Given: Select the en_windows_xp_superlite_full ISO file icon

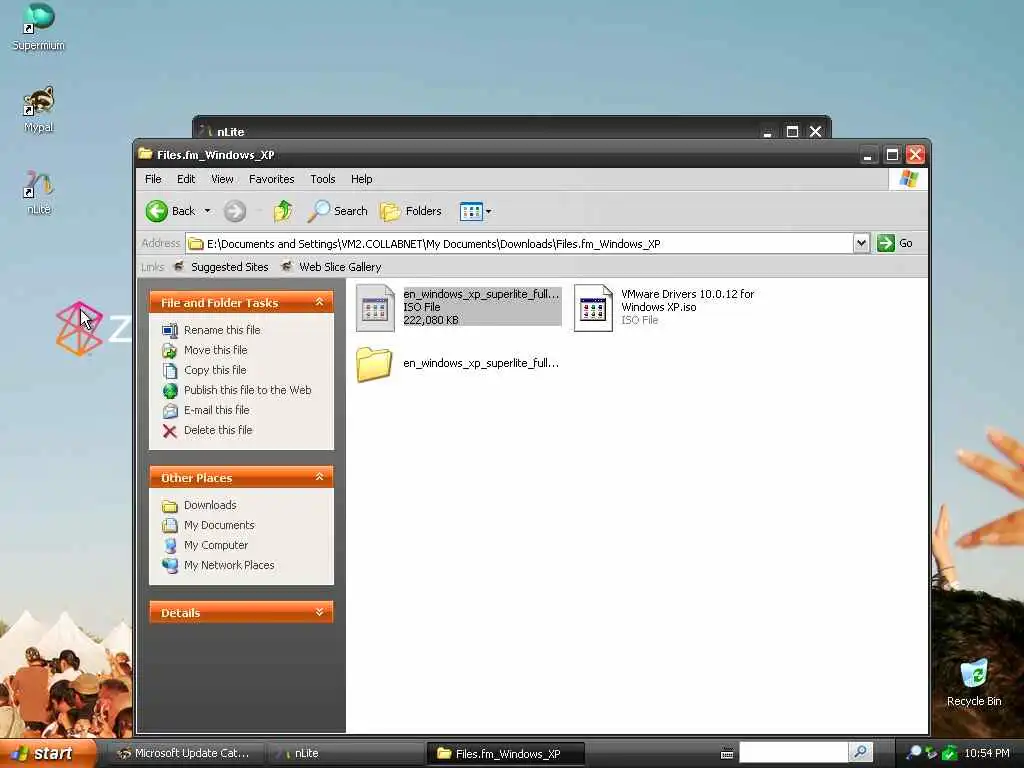Looking at the screenshot, I should pos(376,308).
